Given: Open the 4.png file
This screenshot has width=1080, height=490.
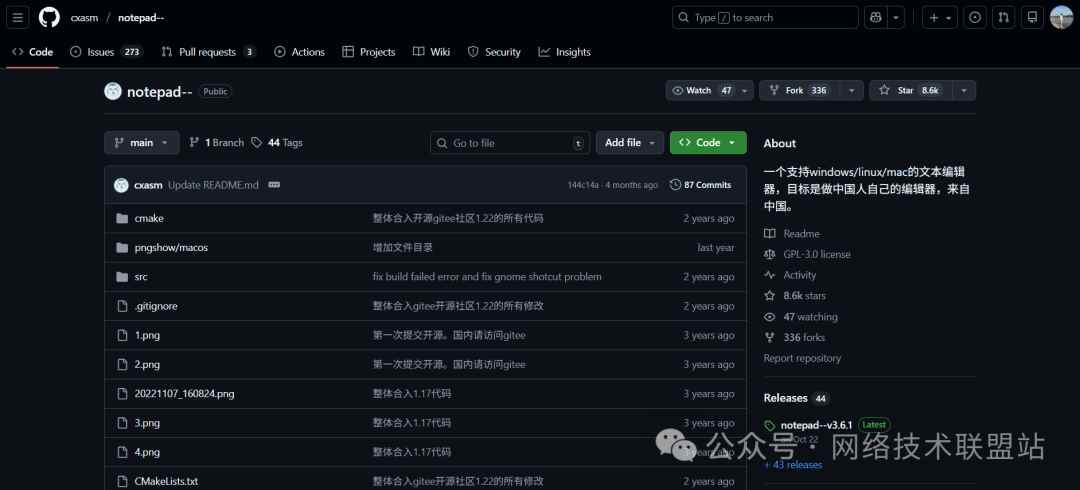Looking at the screenshot, I should point(147,452).
